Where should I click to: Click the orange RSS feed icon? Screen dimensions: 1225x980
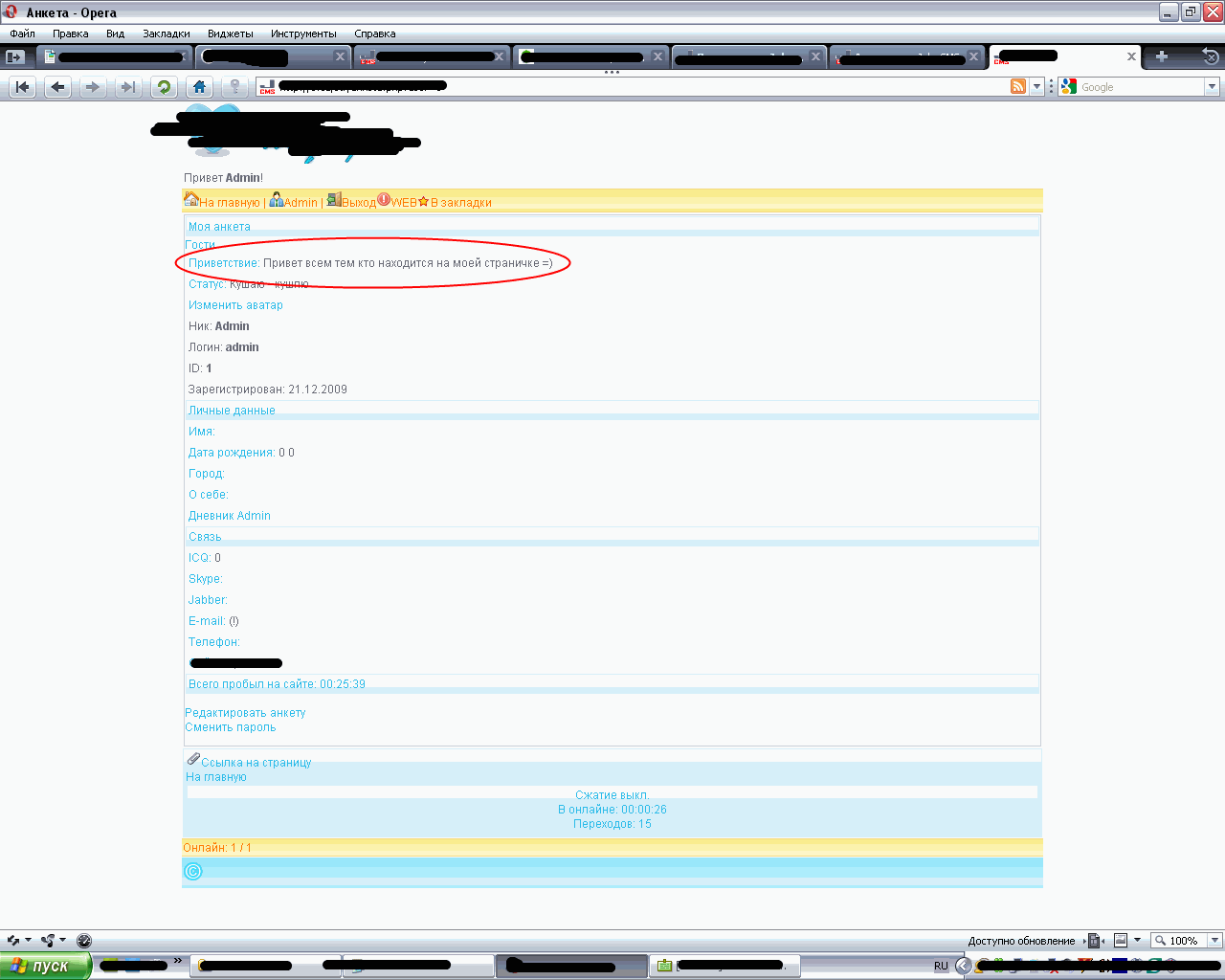pyautogui.click(x=1018, y=87)
